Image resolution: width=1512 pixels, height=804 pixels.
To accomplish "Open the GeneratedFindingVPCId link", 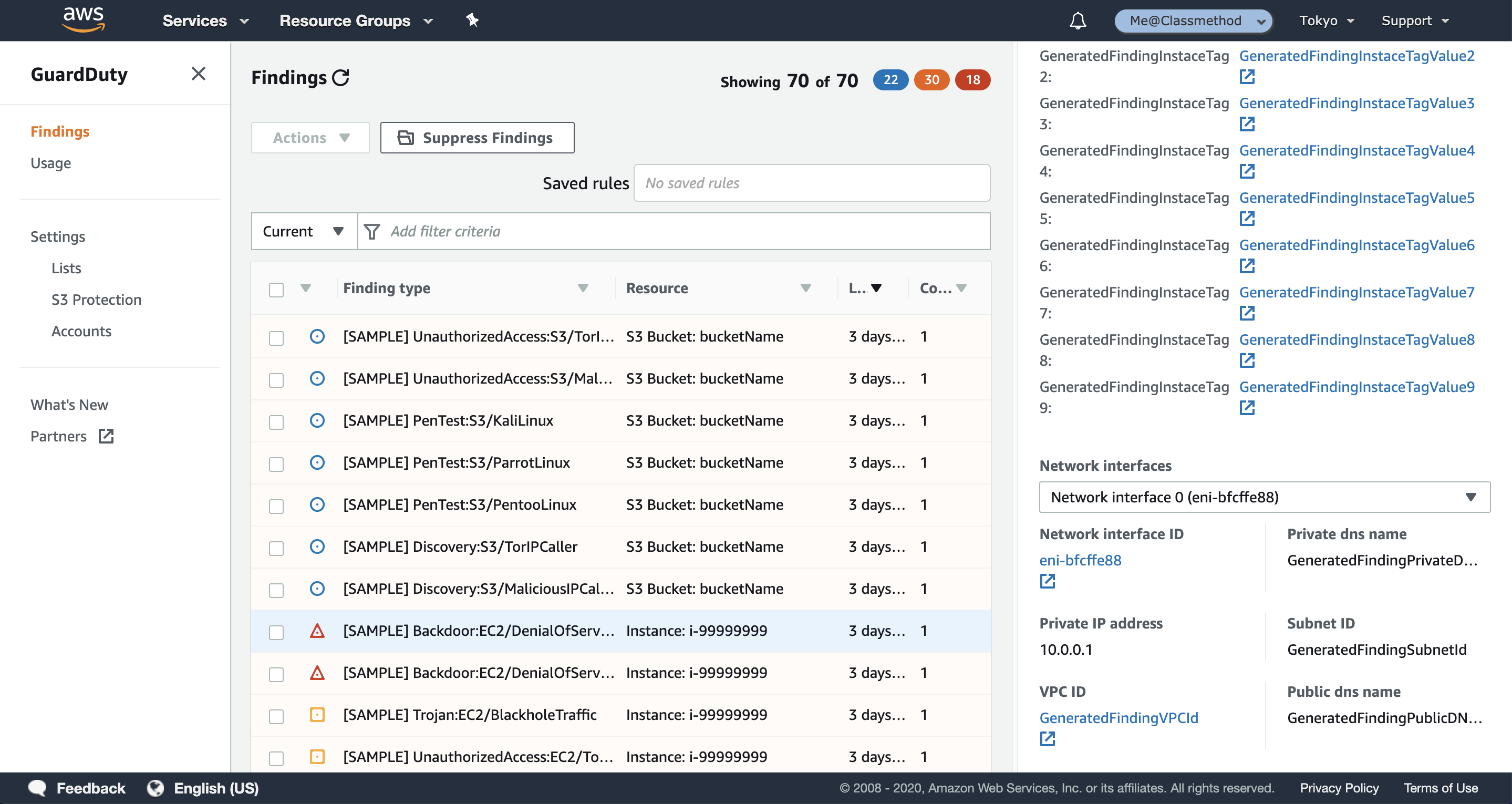I will coord(1119,718).
